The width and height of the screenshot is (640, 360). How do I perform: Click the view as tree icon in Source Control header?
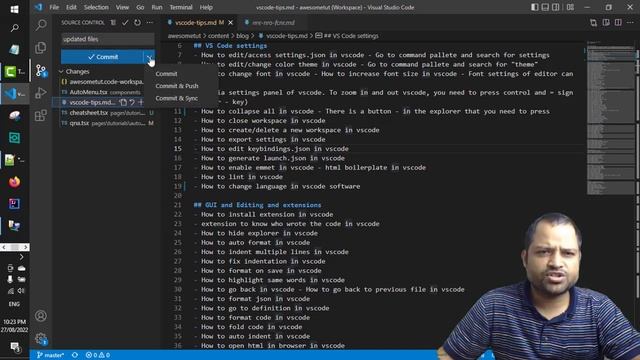tap(113, 22)
